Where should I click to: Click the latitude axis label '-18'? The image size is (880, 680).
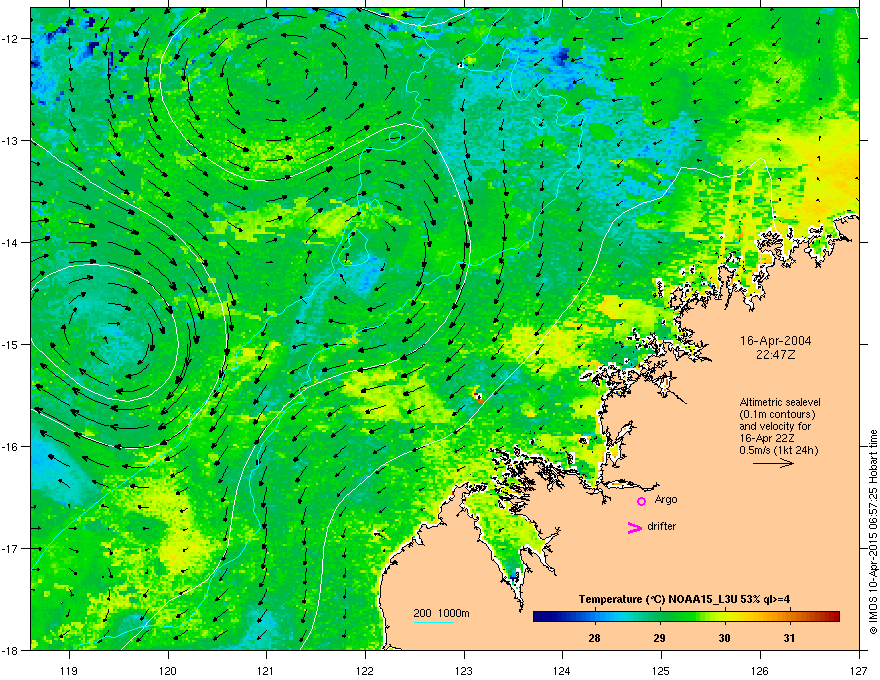(x=10, y=650)
